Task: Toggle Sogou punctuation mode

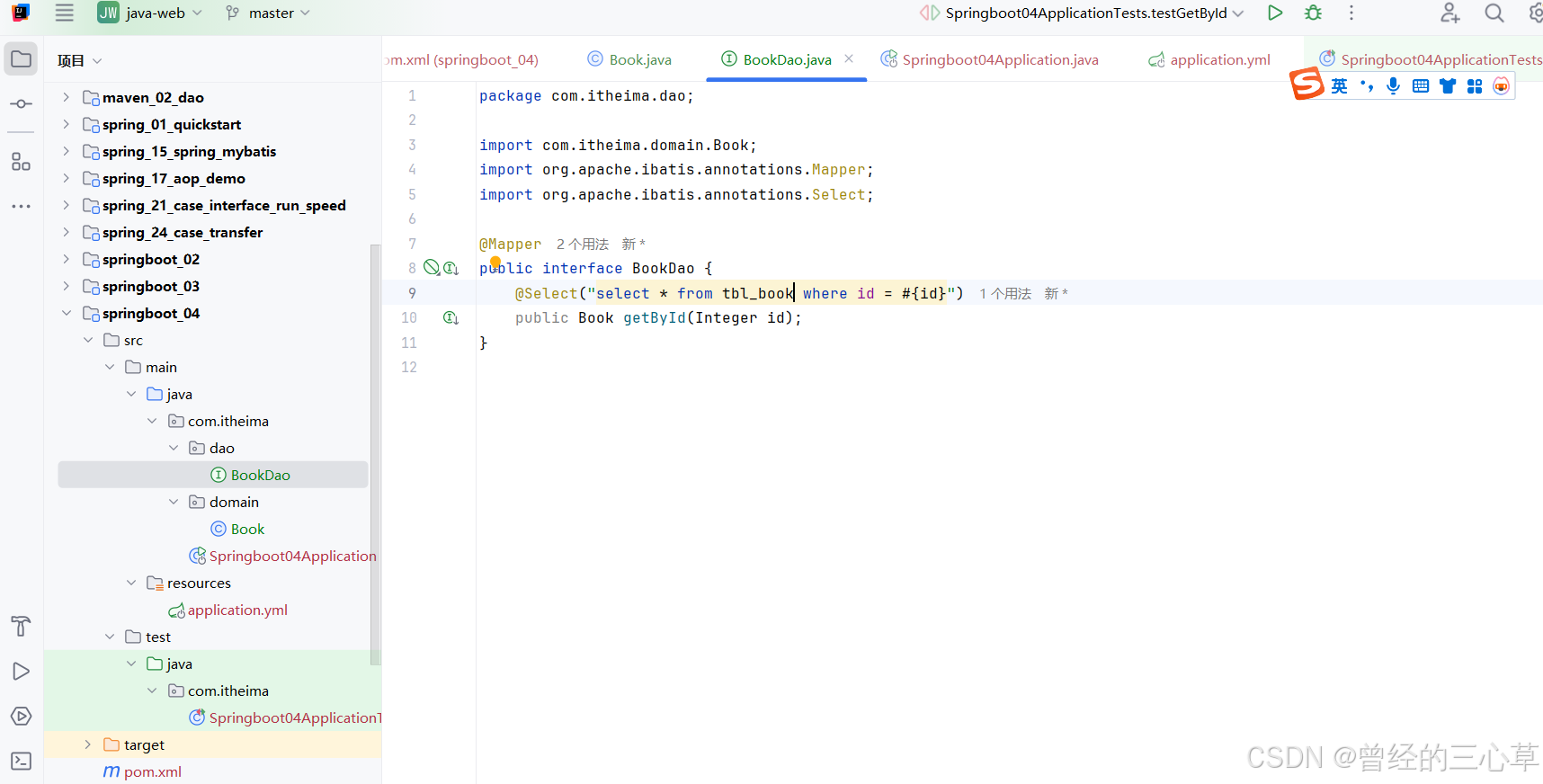Action: 1367,85
